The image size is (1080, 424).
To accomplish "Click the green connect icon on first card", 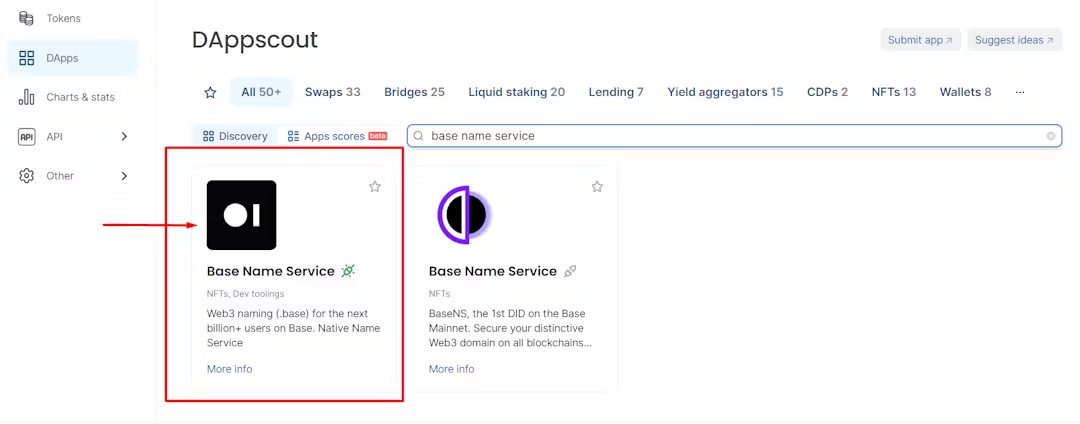I will coord(349,271).
